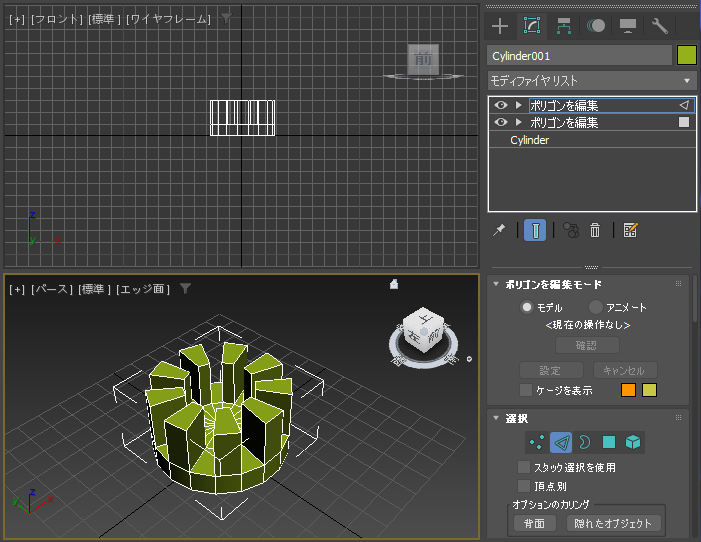
Task: Click the 前 ViewCube face in front viewport
Action: tap(423, 59)
